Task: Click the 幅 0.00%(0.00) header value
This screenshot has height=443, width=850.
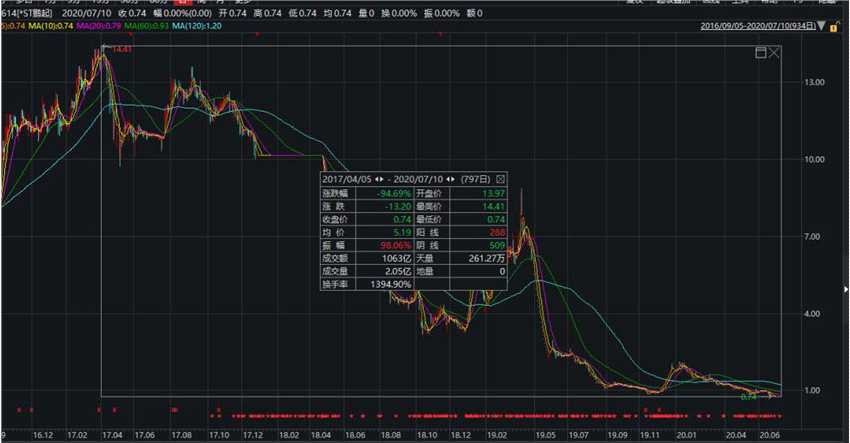Action: [182, 12]
